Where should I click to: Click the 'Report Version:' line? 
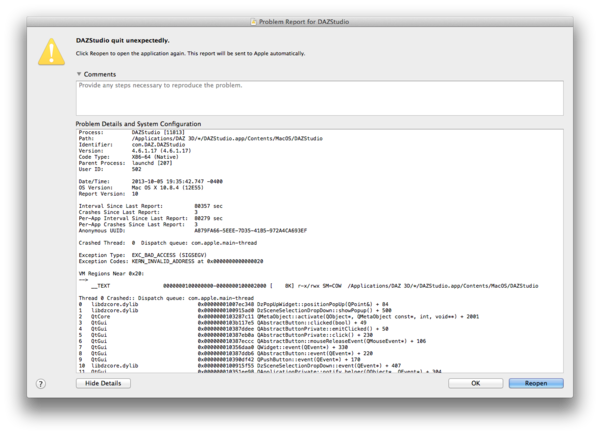point(108,194)
